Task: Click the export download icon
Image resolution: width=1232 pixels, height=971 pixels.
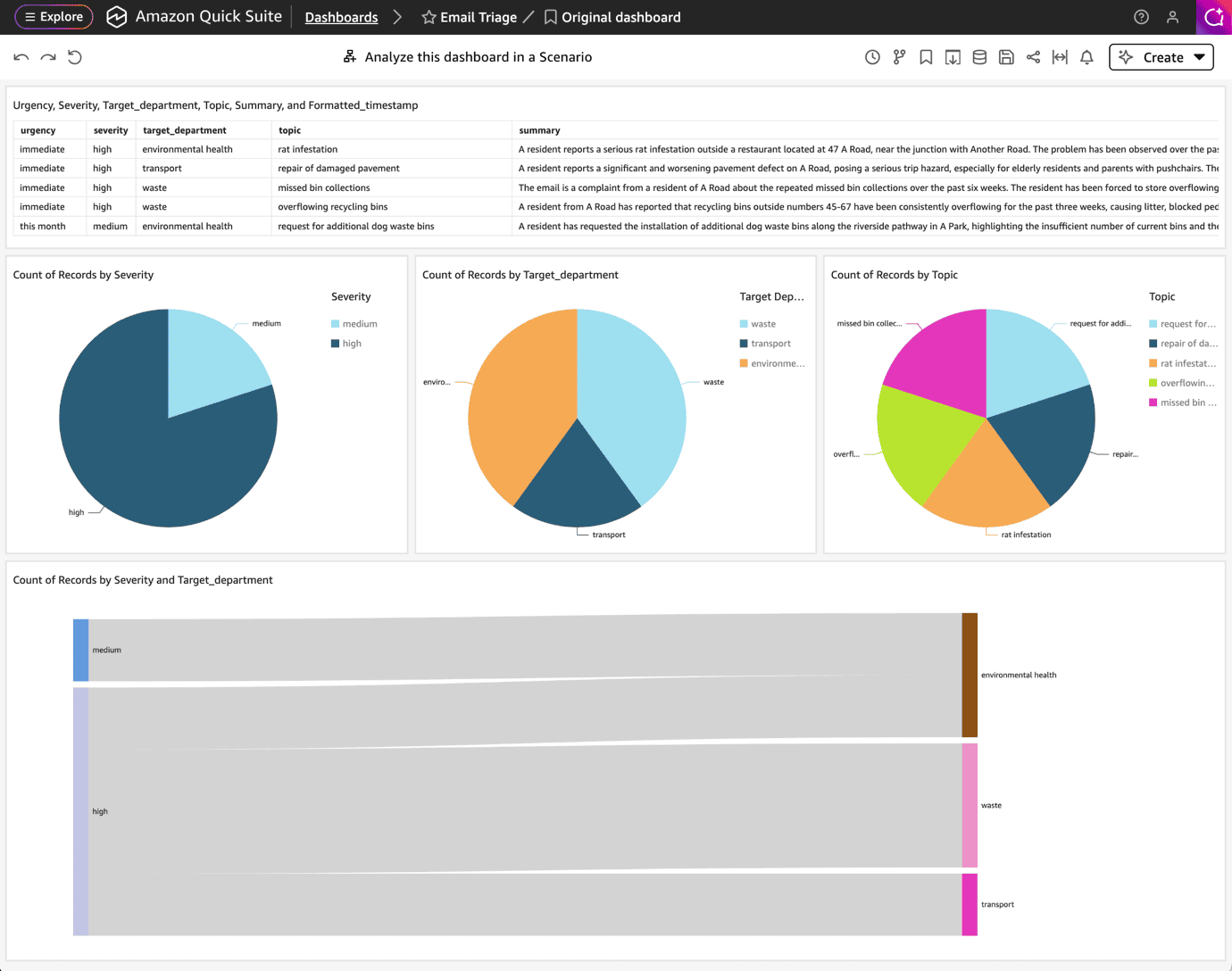Action: (953, 57)
